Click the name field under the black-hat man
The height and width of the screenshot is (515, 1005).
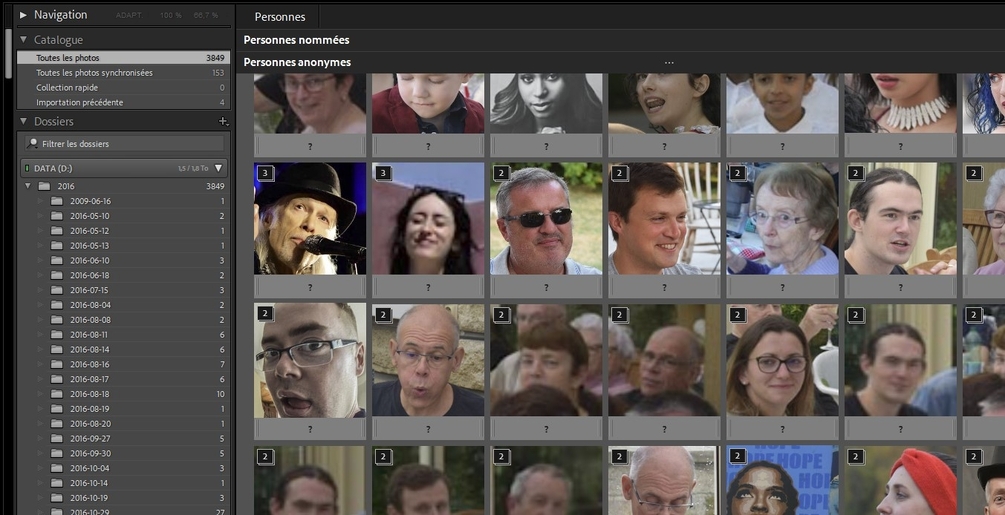click(310, 287)
